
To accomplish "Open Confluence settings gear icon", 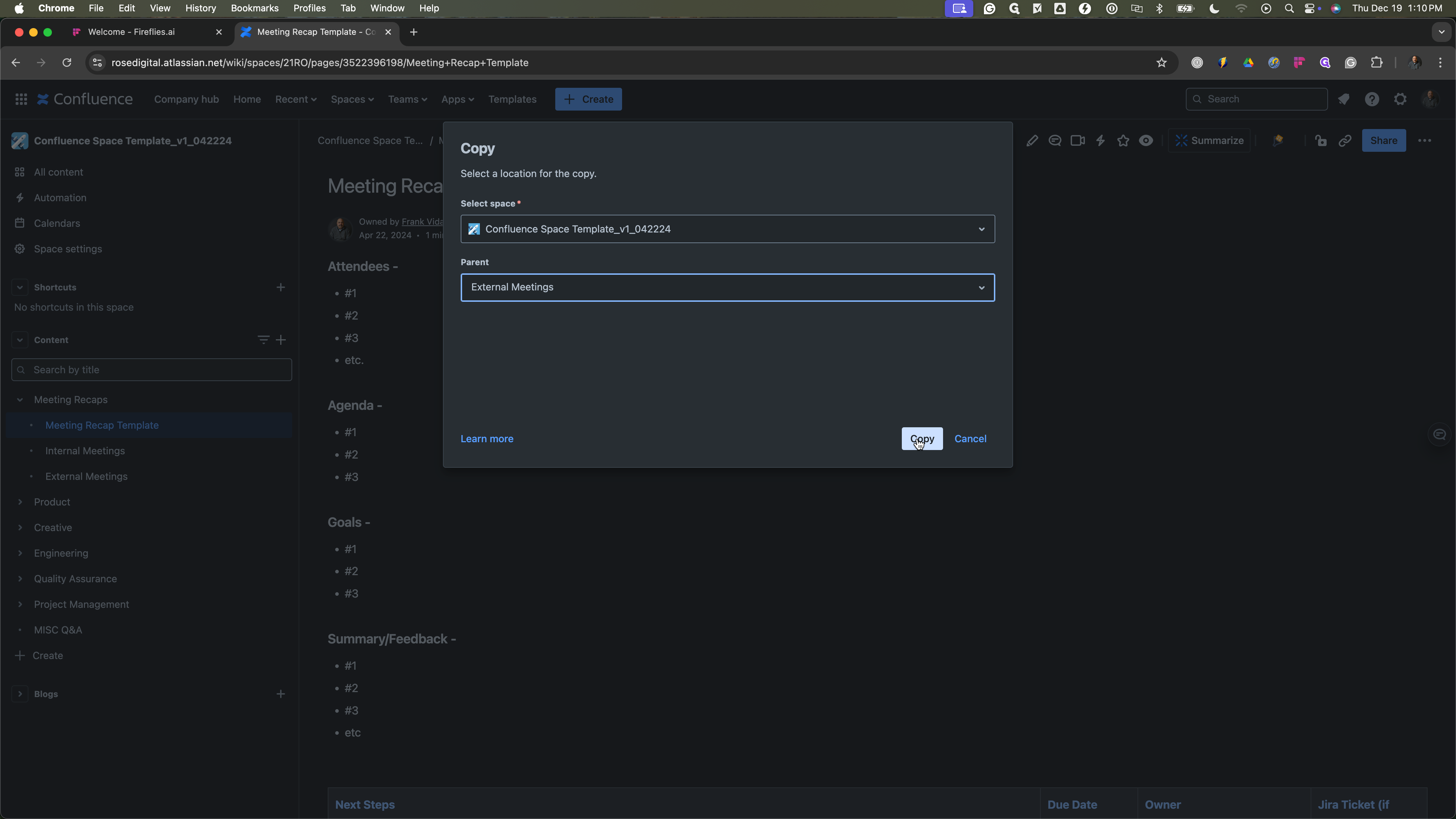I will 1400,100.
